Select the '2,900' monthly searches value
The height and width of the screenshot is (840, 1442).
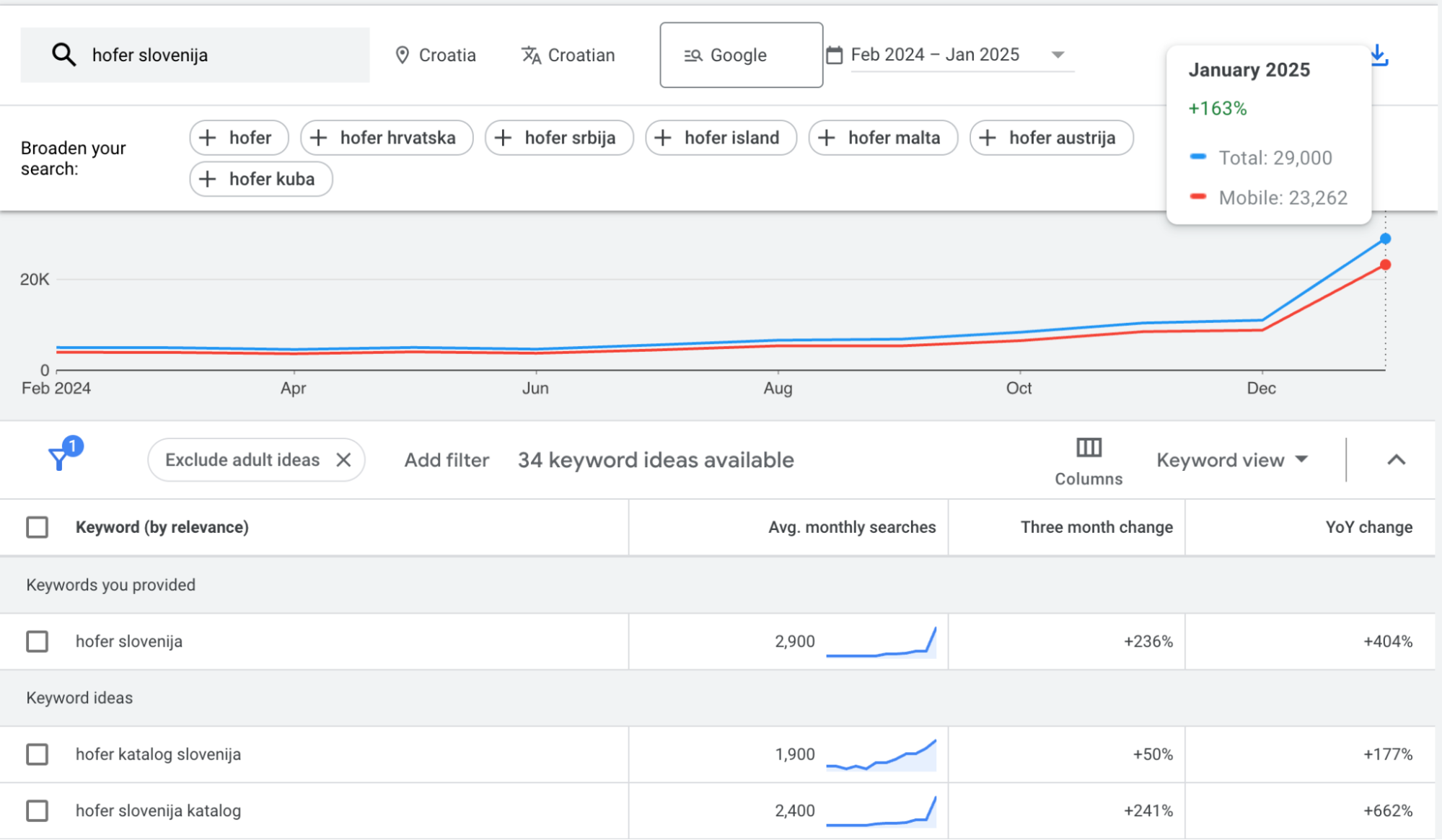point(794,641)
